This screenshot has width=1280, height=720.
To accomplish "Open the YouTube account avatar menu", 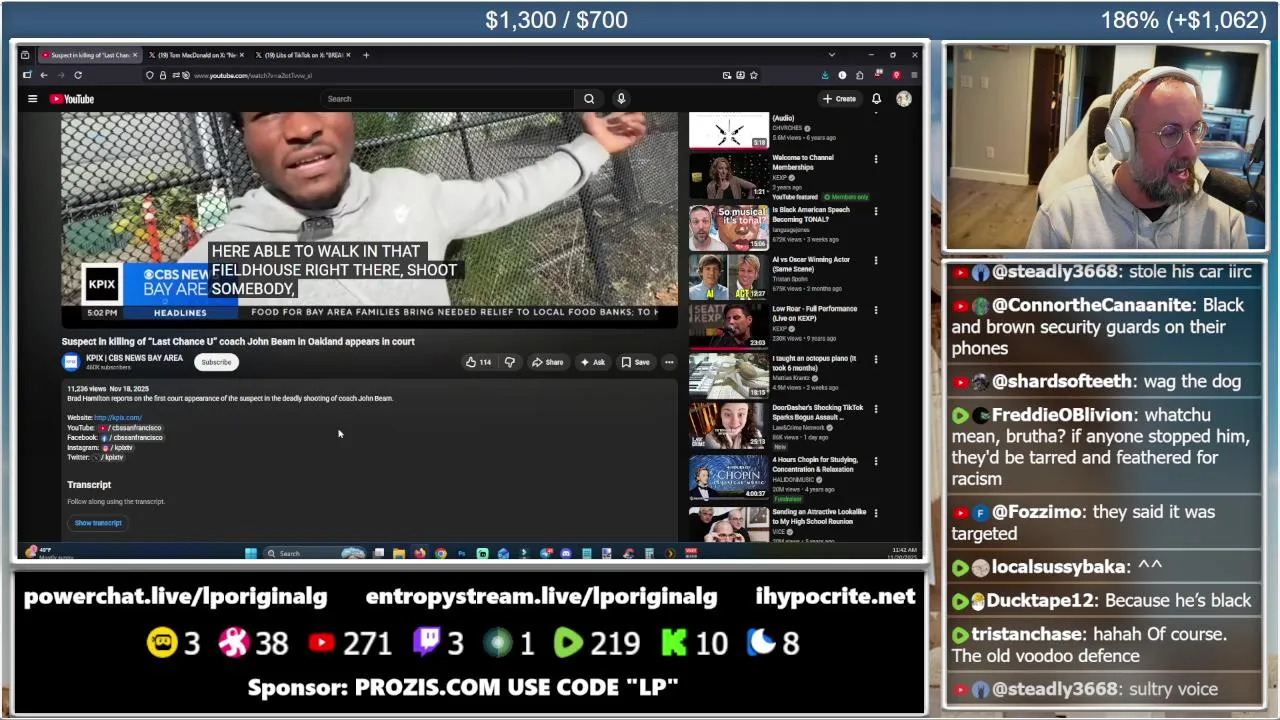I will (904, 99).
